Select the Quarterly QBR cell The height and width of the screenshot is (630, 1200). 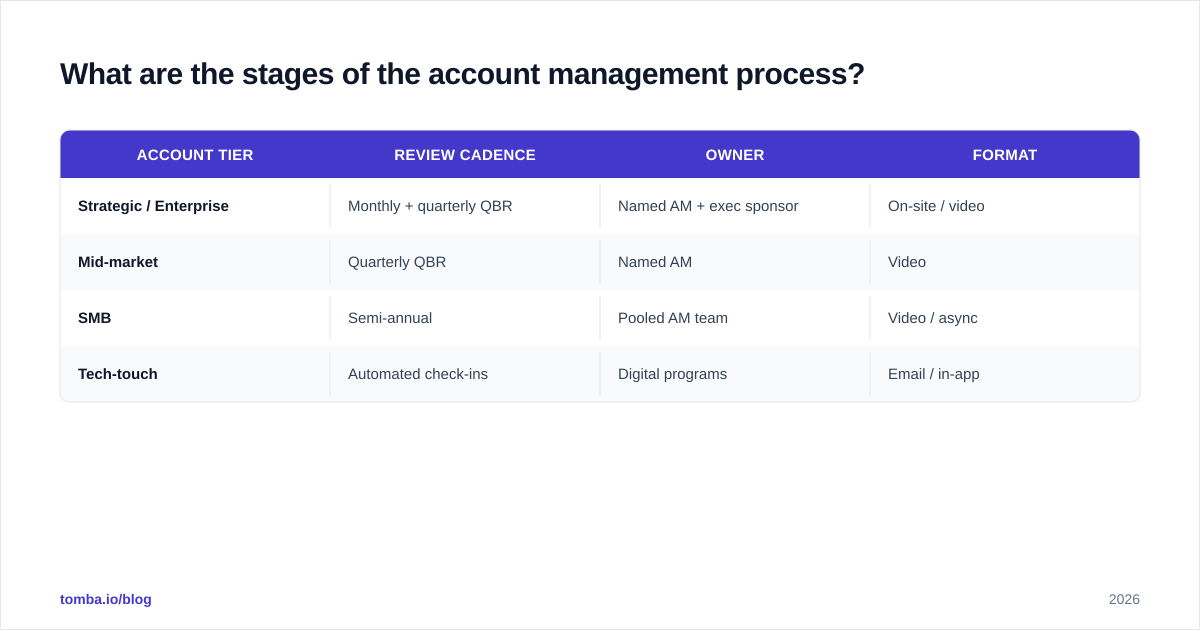[x=465, y=262]
